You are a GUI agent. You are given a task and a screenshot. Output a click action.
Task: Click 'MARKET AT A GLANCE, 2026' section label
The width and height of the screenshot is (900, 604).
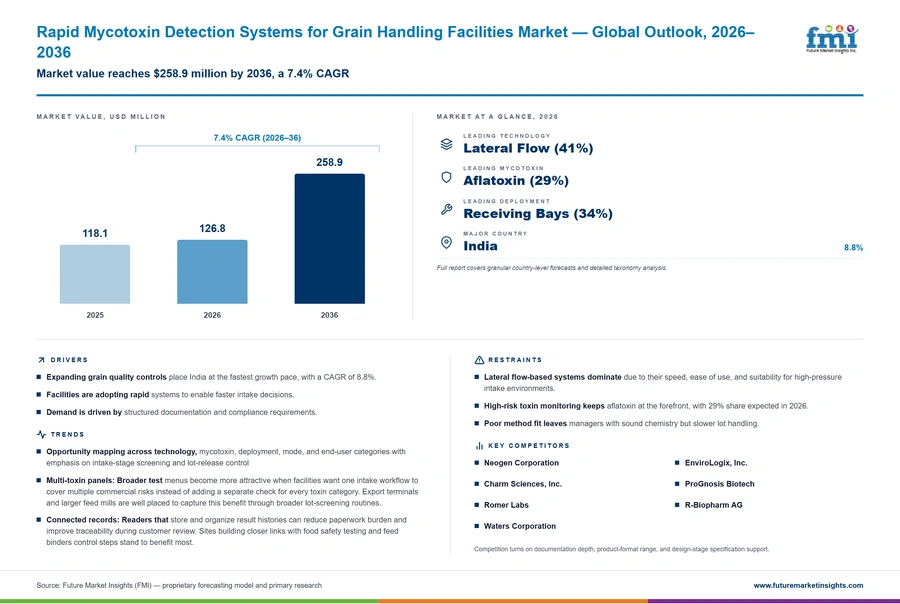click(x=497, y=117)
